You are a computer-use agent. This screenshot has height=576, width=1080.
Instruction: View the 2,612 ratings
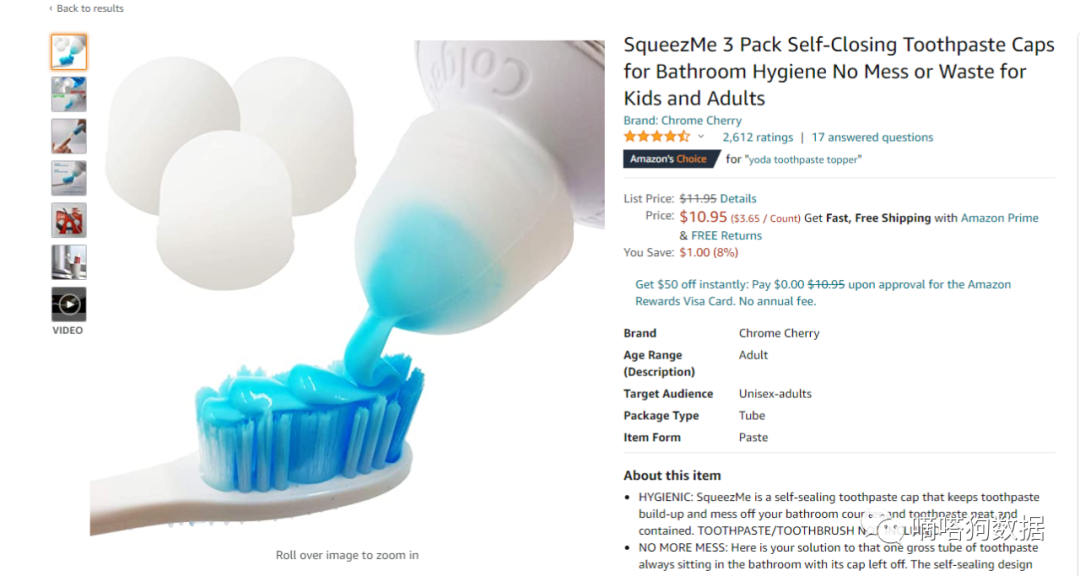pos(757,138)
